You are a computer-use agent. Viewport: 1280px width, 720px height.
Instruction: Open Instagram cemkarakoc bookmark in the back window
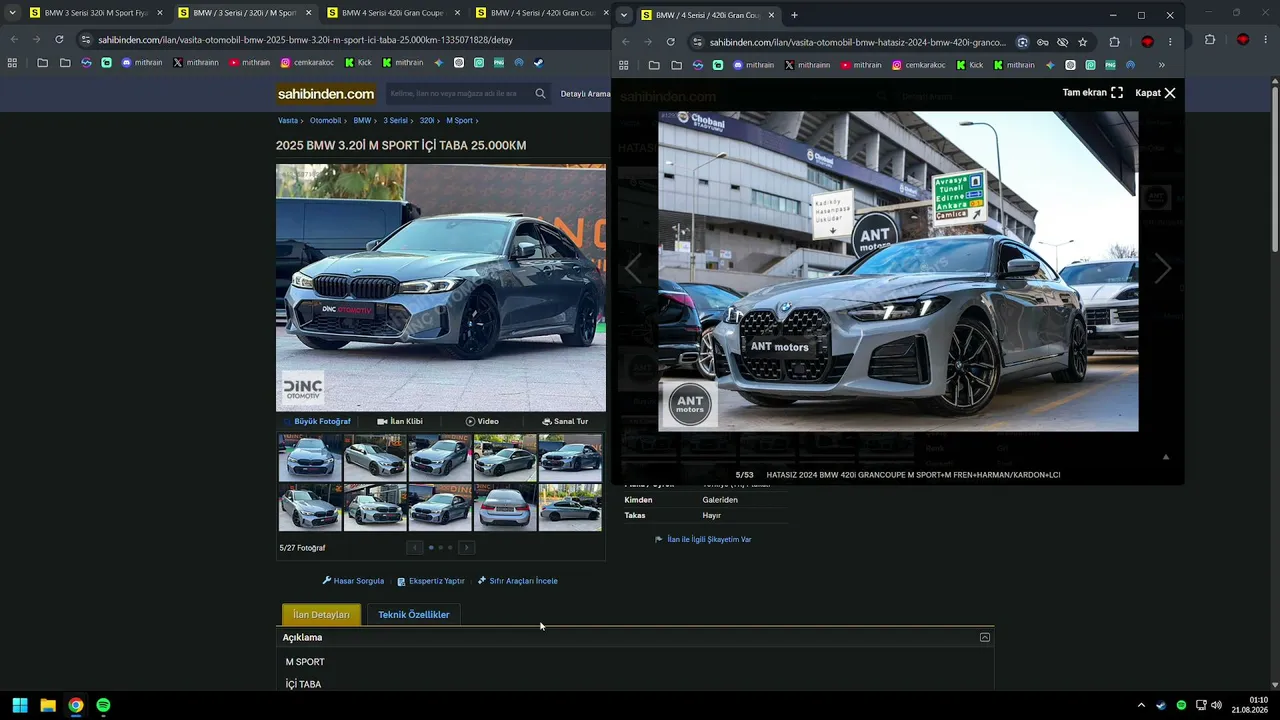click(x=307, y=63)
